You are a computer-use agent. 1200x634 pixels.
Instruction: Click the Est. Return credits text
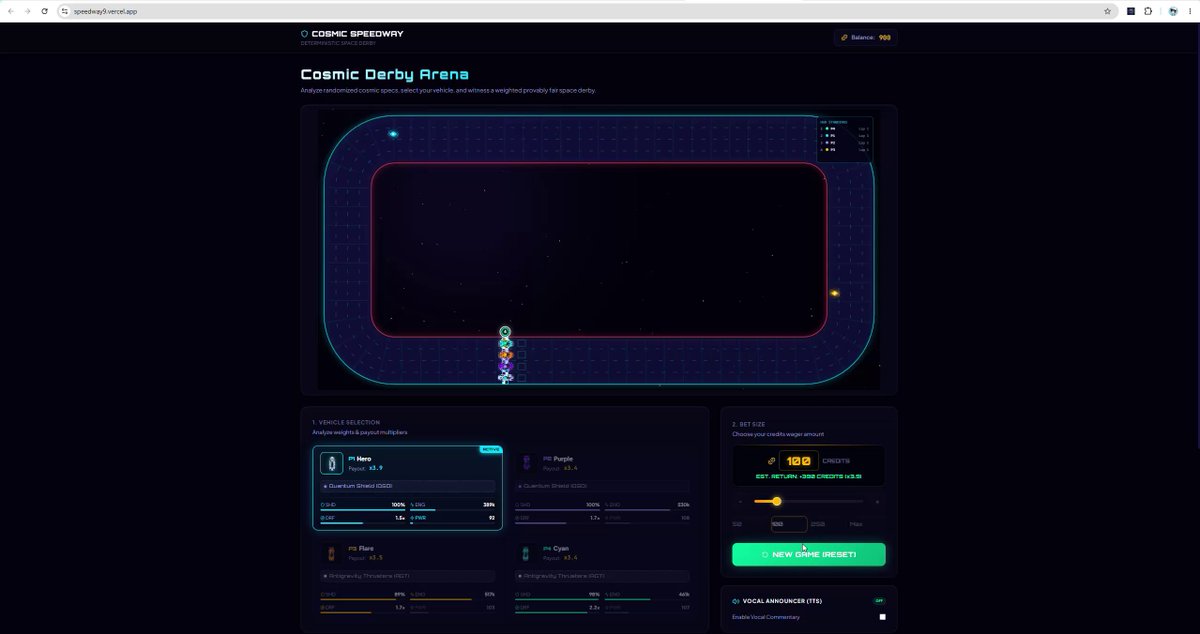(809, 477)
